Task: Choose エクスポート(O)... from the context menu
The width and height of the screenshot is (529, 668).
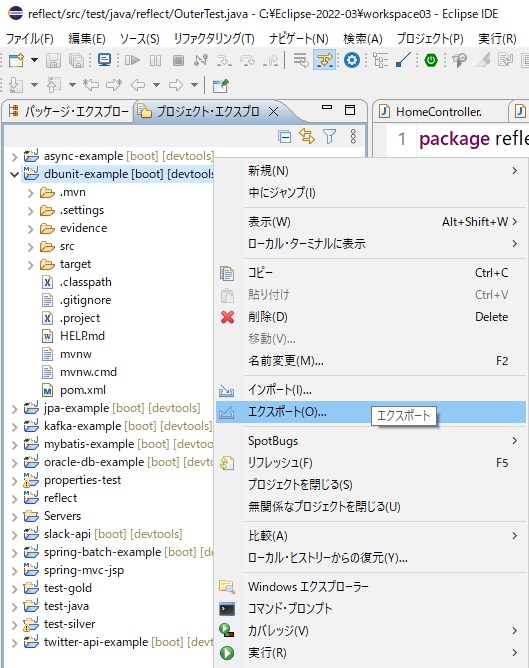Action: [x=371, y=412]
